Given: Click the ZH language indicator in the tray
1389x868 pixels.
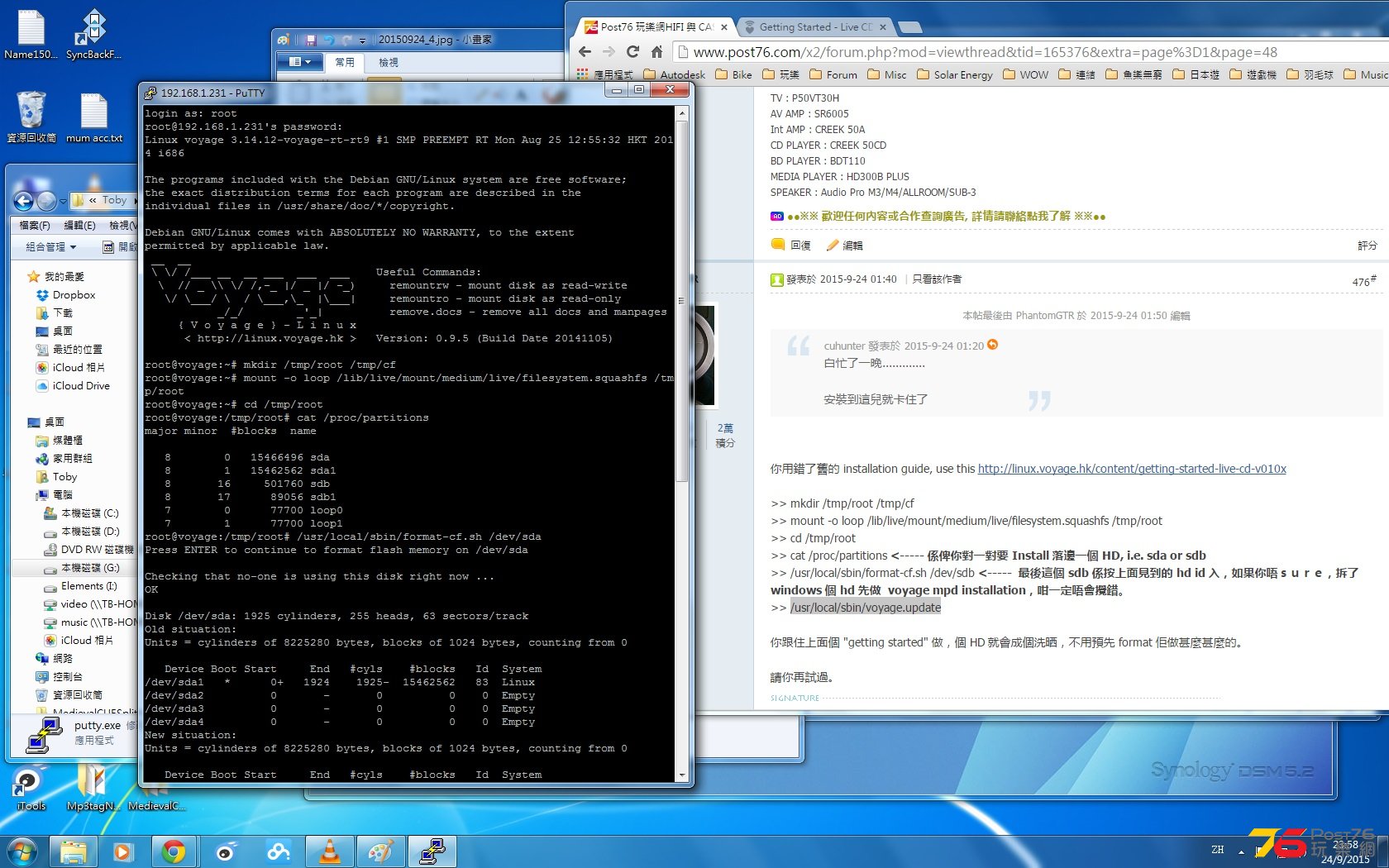Looking at the screenshot, I should [x=1217, y=849].
